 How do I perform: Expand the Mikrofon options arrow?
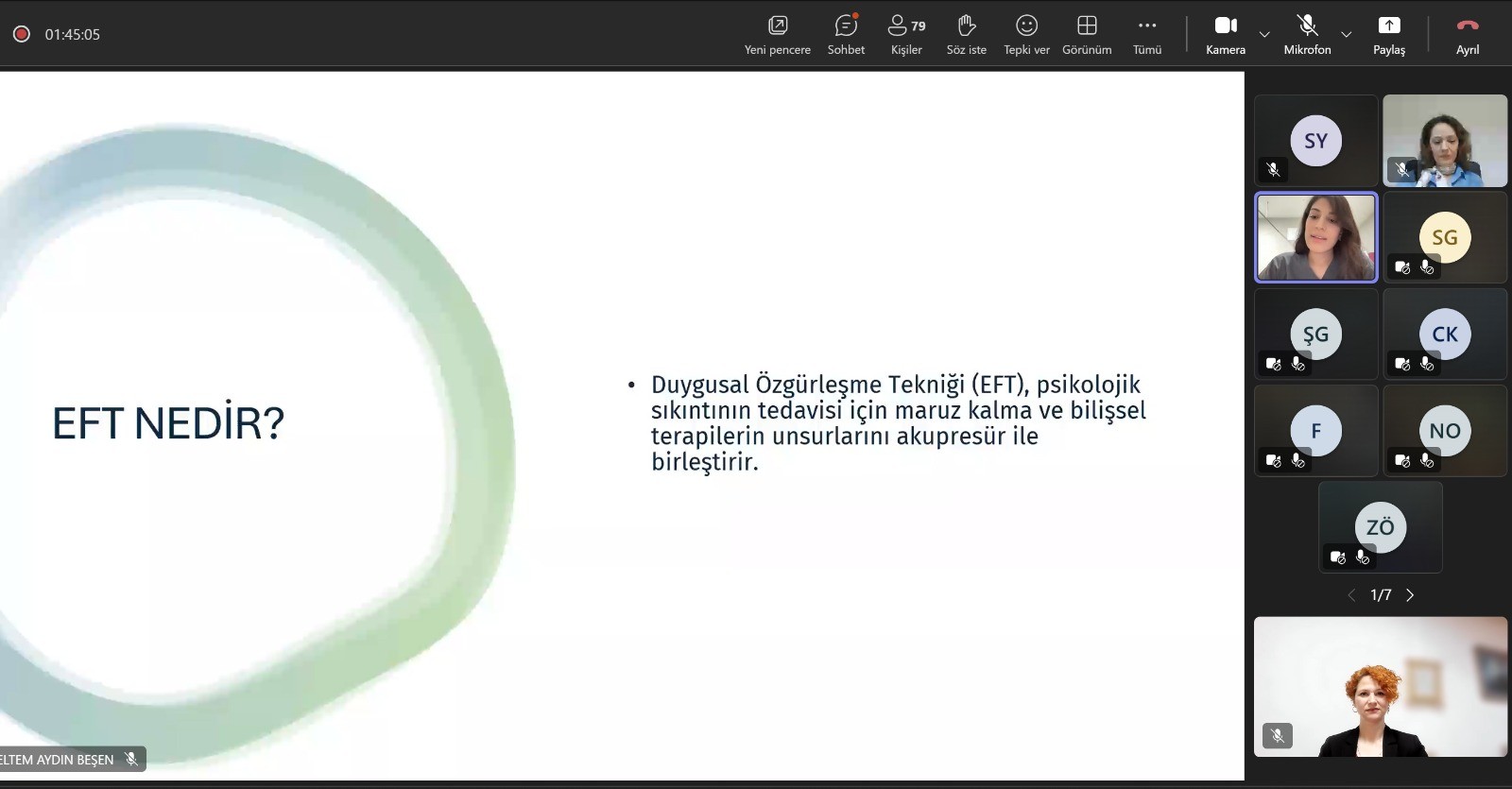pyautogui.click(x=1347, y=35)
